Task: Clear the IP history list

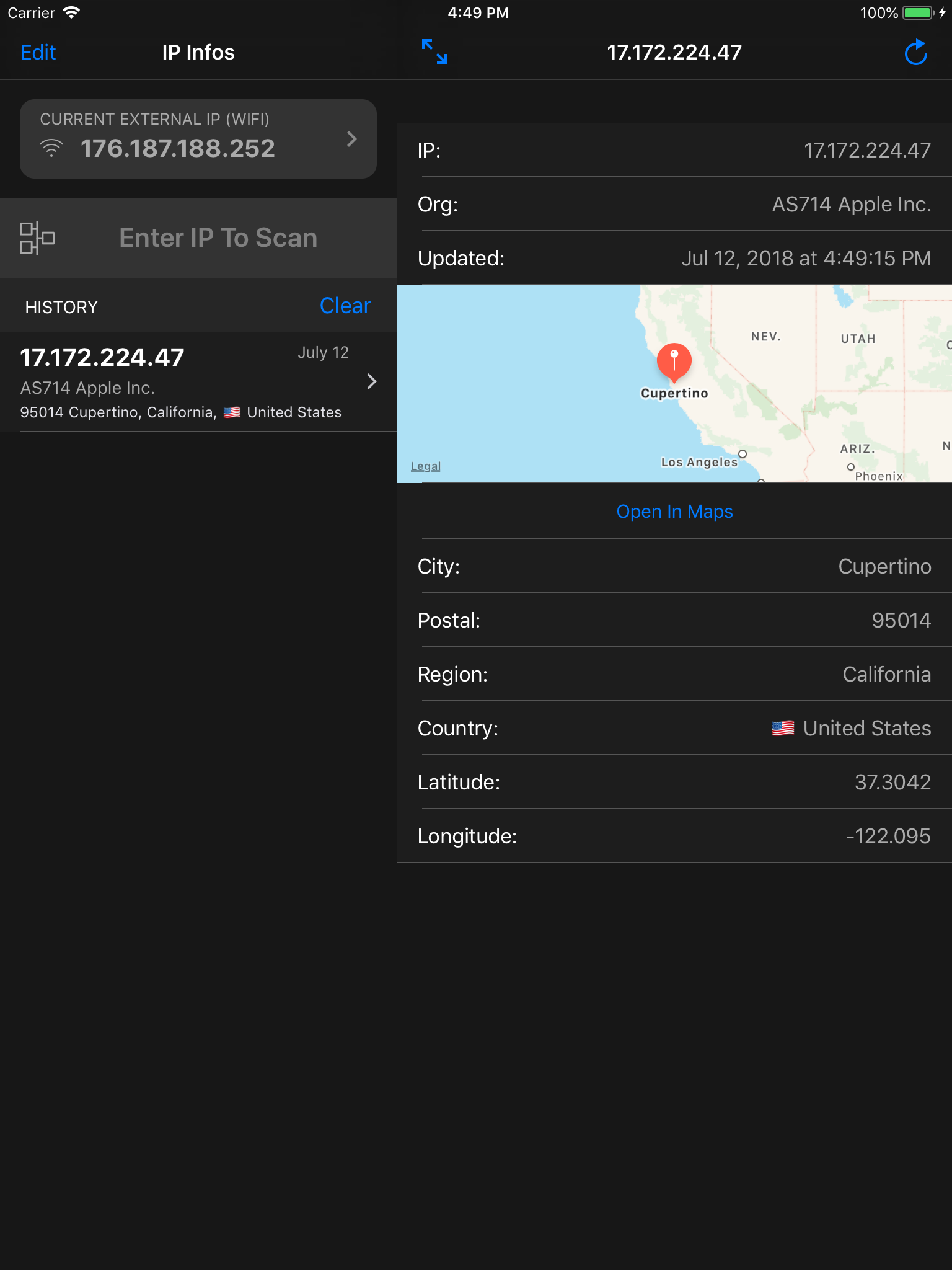Action: (345, 306)
